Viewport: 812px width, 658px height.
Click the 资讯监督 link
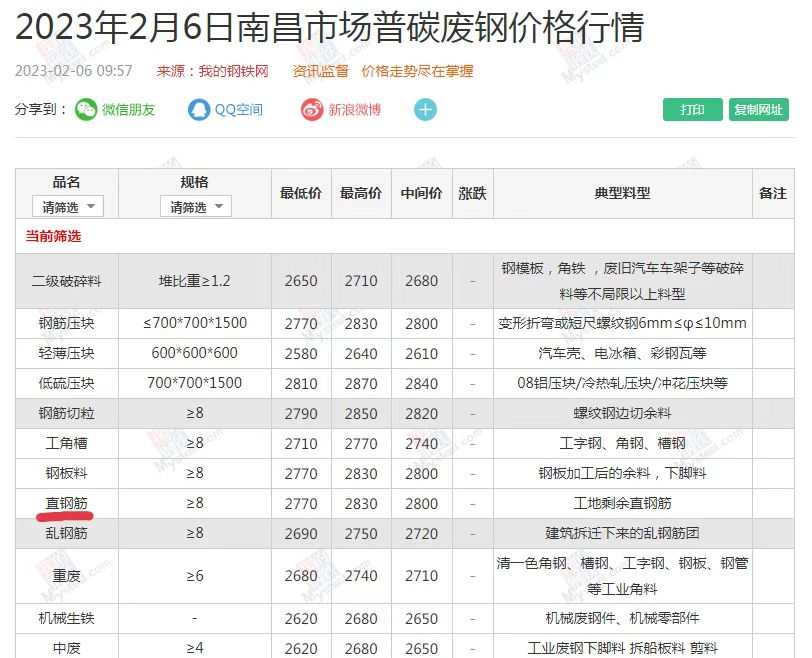point(320,71)
